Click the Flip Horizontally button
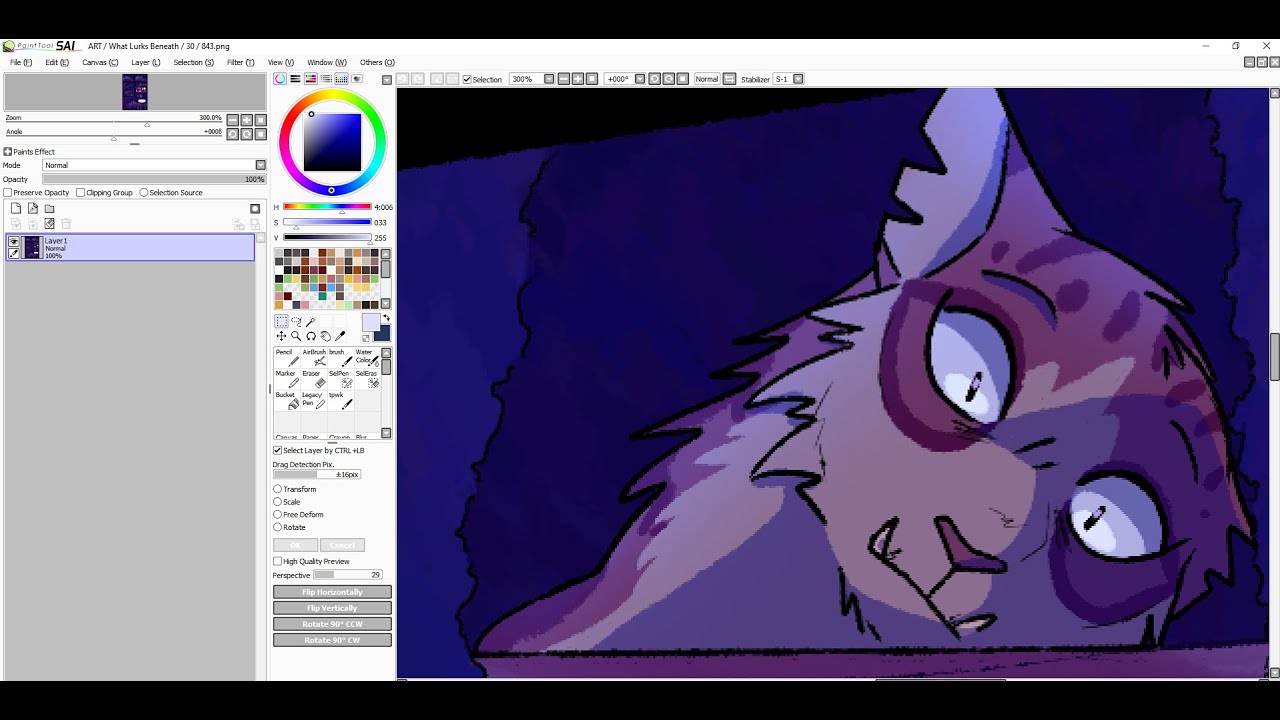 tap(332, 592)
